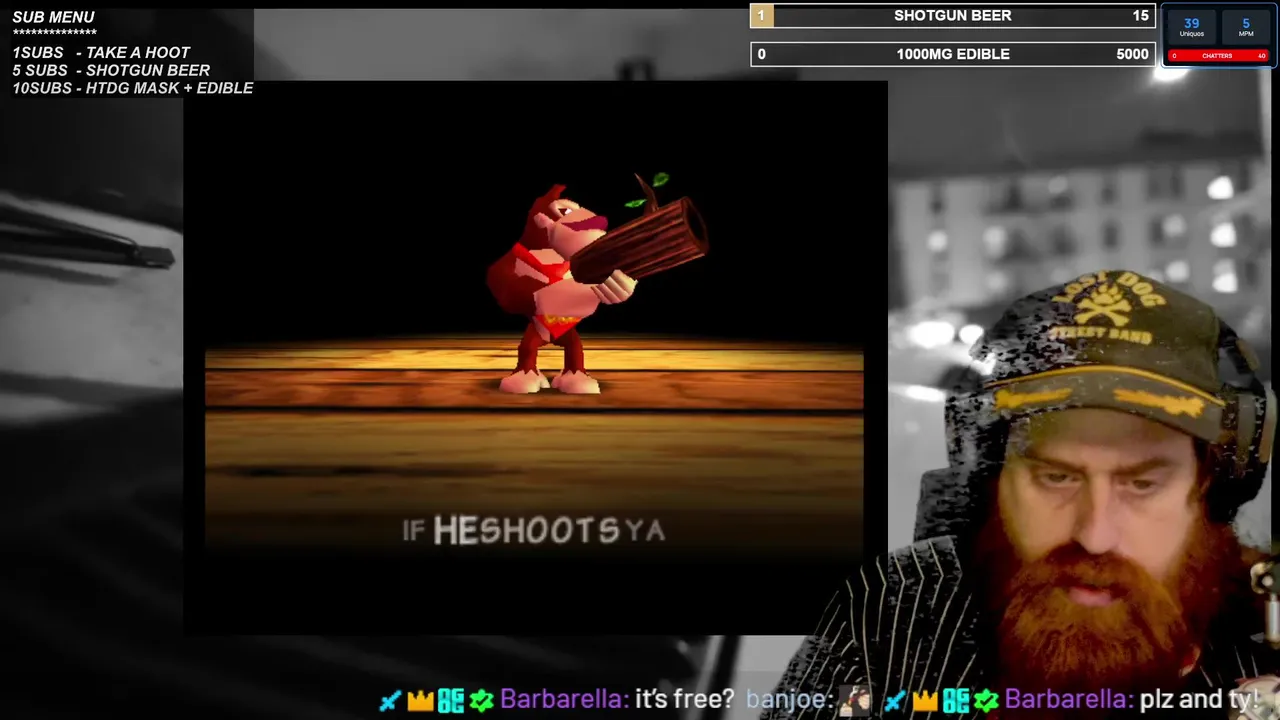The image size is (1280, 720).
Task: Click the "0" count on 1000MG EDIBLE goal
Action: pos(761,54)
